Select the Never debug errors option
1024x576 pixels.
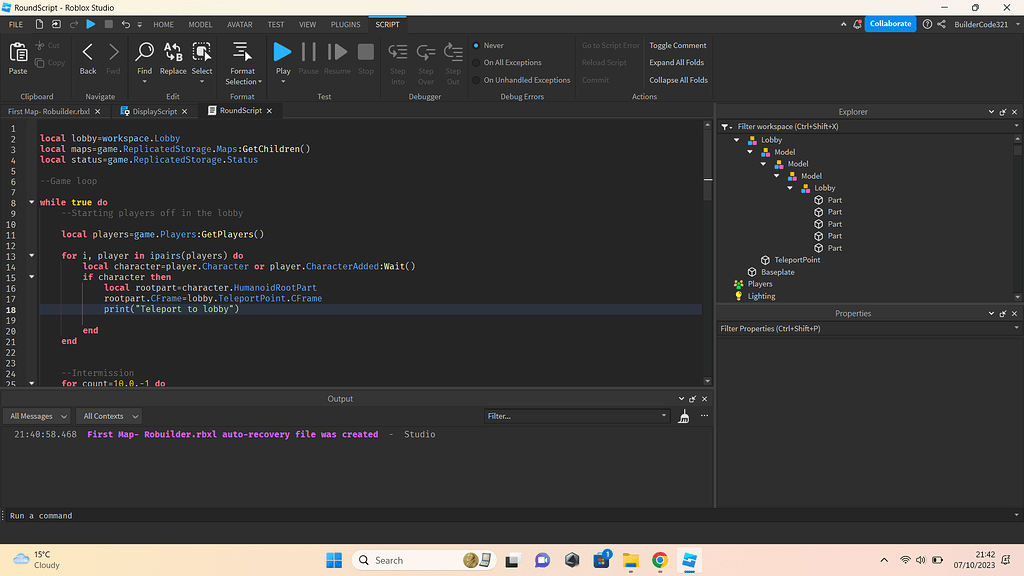click(x=476, y=46)
